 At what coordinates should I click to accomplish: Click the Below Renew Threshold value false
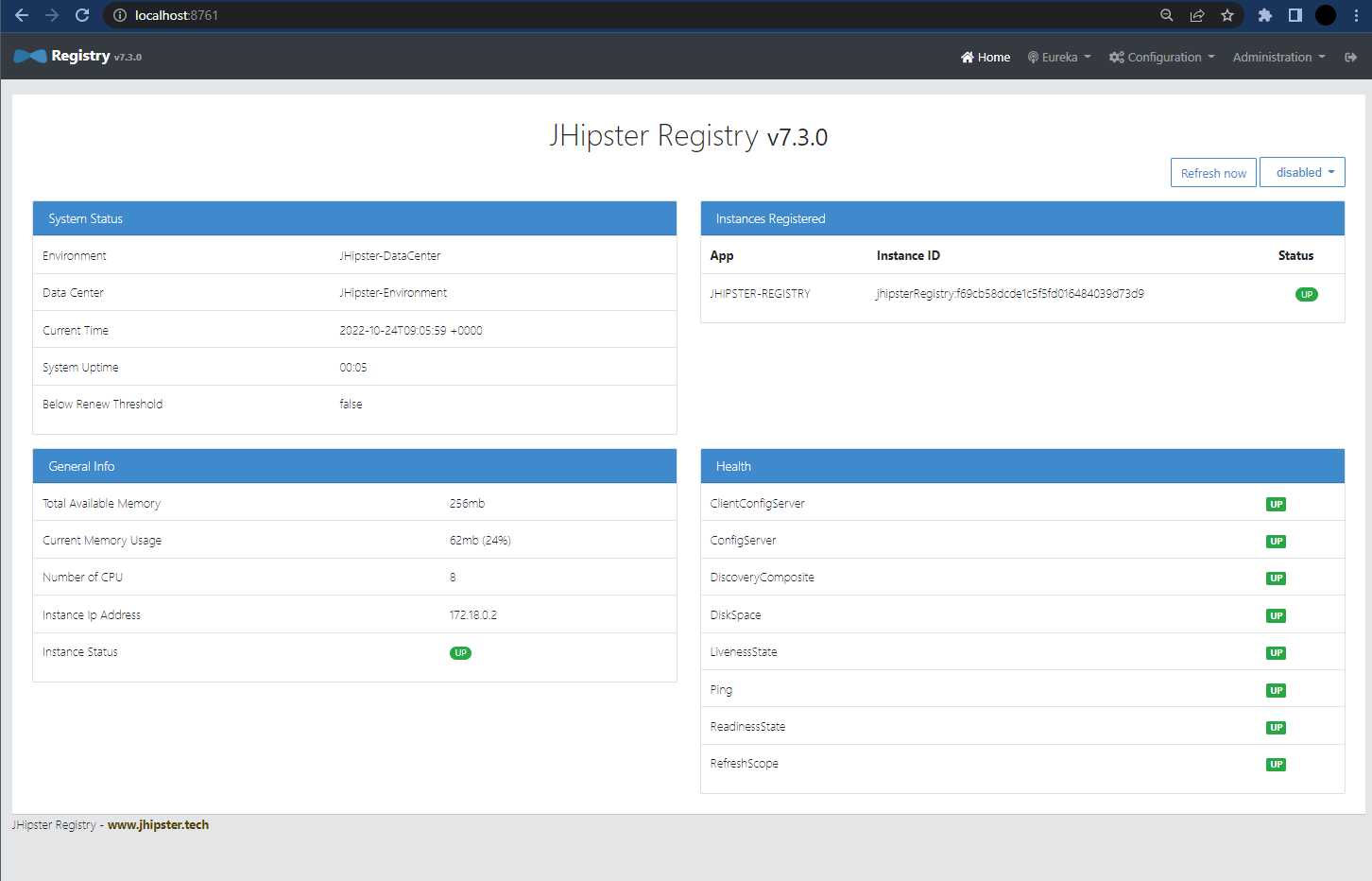pos(351,405)
